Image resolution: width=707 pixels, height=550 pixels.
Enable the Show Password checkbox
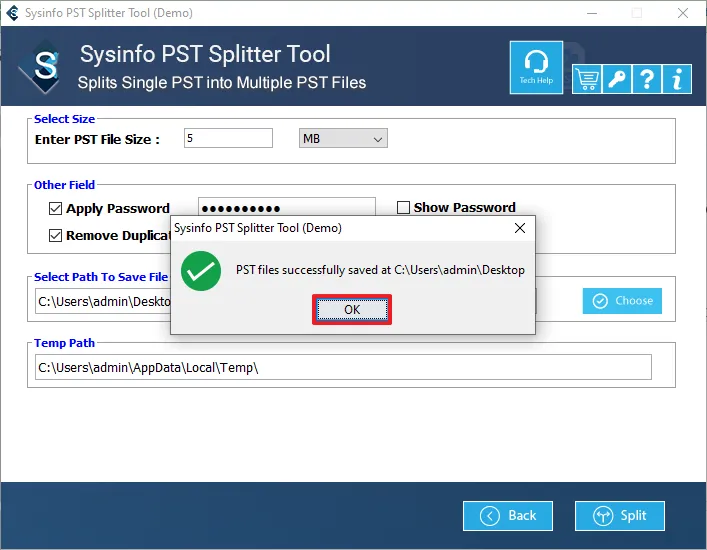coord(403,207)
